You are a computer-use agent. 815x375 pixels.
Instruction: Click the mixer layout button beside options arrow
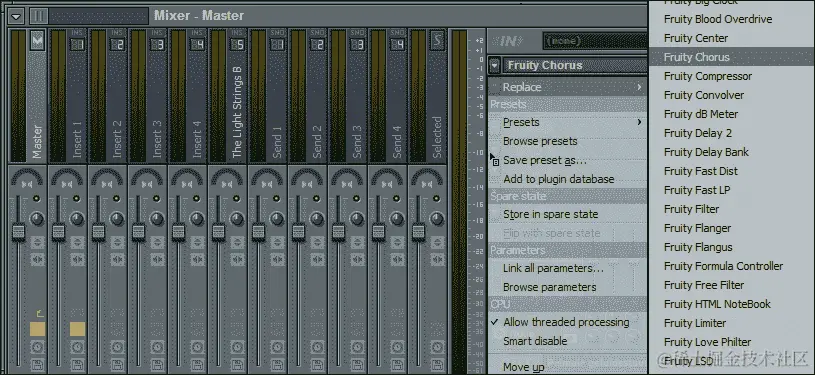(38, 16)
